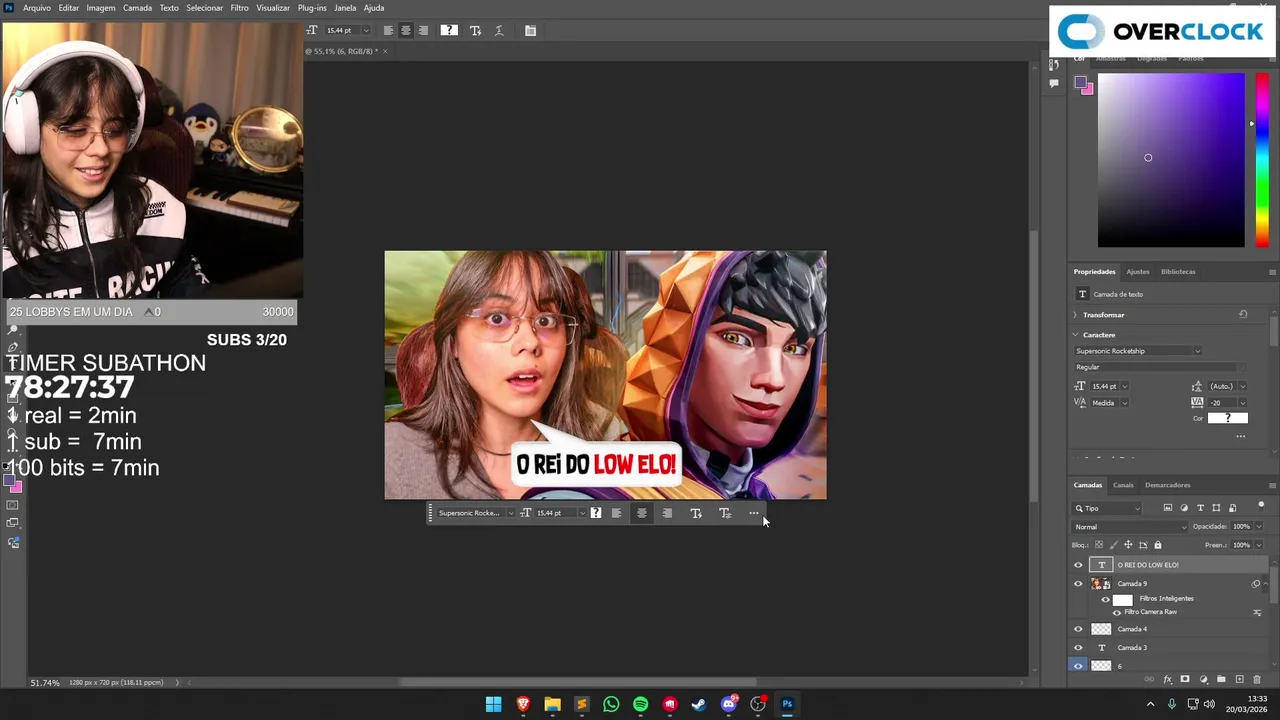
Task: Open Camera Raw filter blending options icon
Action: click(x=1257, y=612)
